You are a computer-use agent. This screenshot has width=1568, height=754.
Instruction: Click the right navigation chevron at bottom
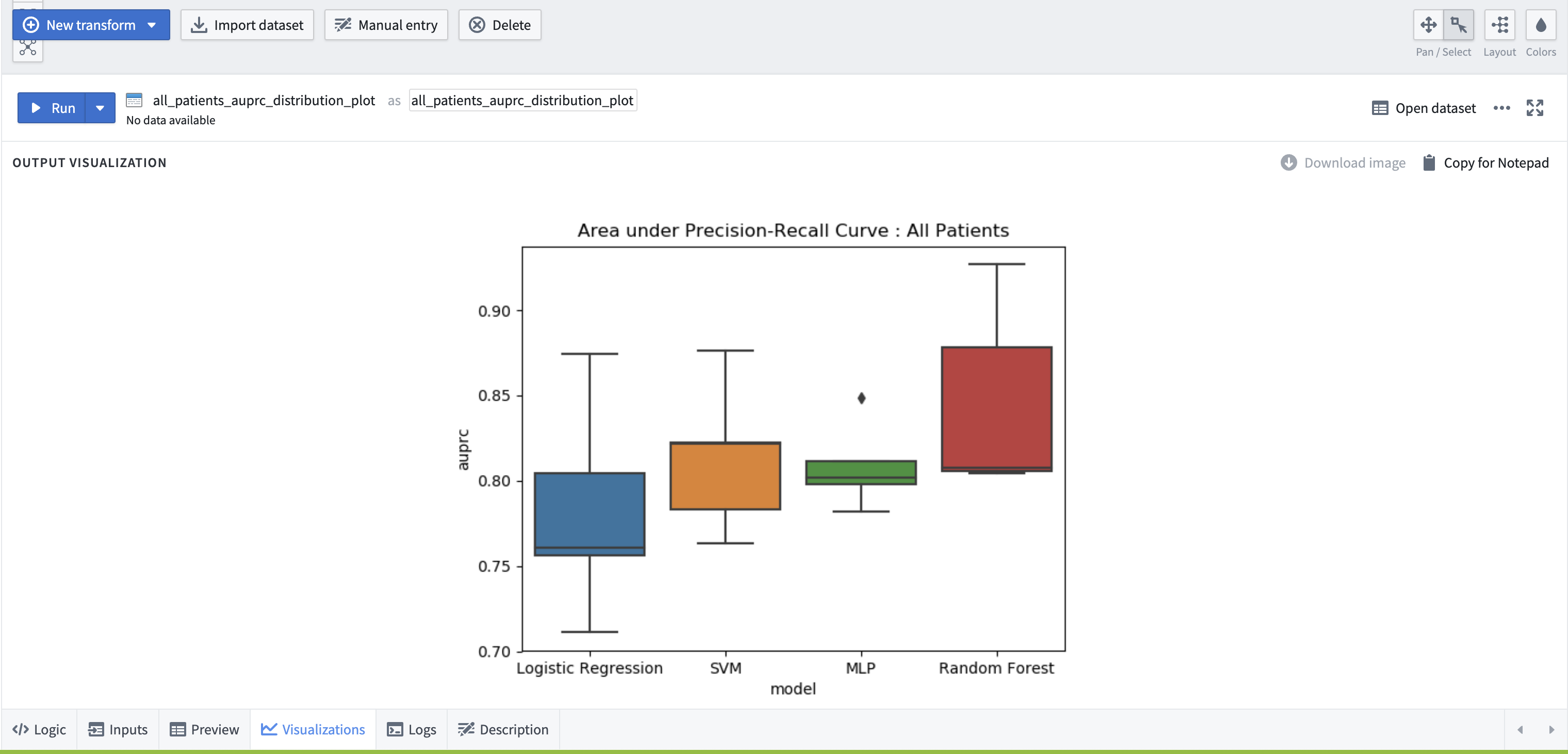1551,729
